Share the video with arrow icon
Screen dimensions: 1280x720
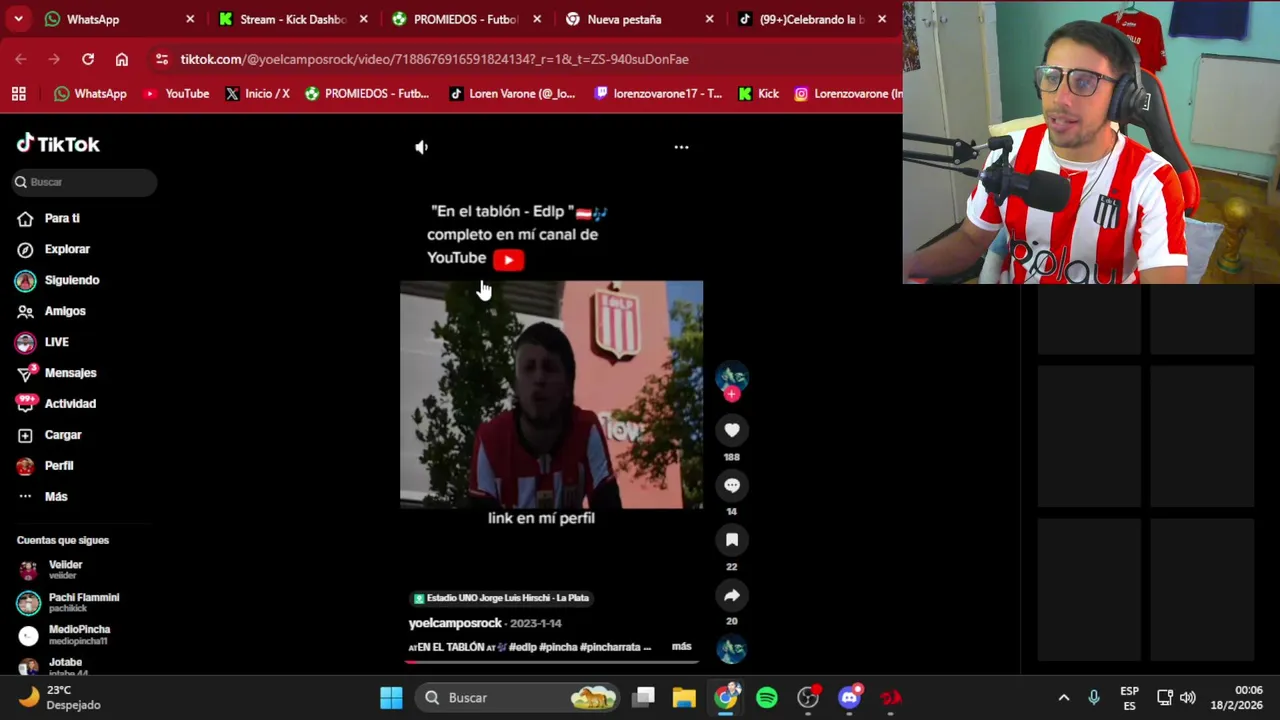pyautogui.click(x=732, y=595)
